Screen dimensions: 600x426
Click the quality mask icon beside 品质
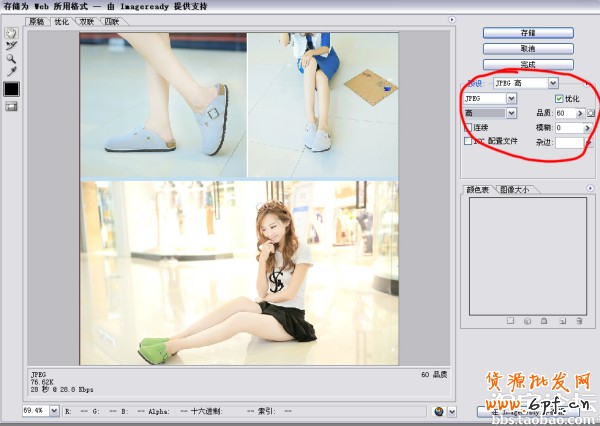tap(591, 113)
